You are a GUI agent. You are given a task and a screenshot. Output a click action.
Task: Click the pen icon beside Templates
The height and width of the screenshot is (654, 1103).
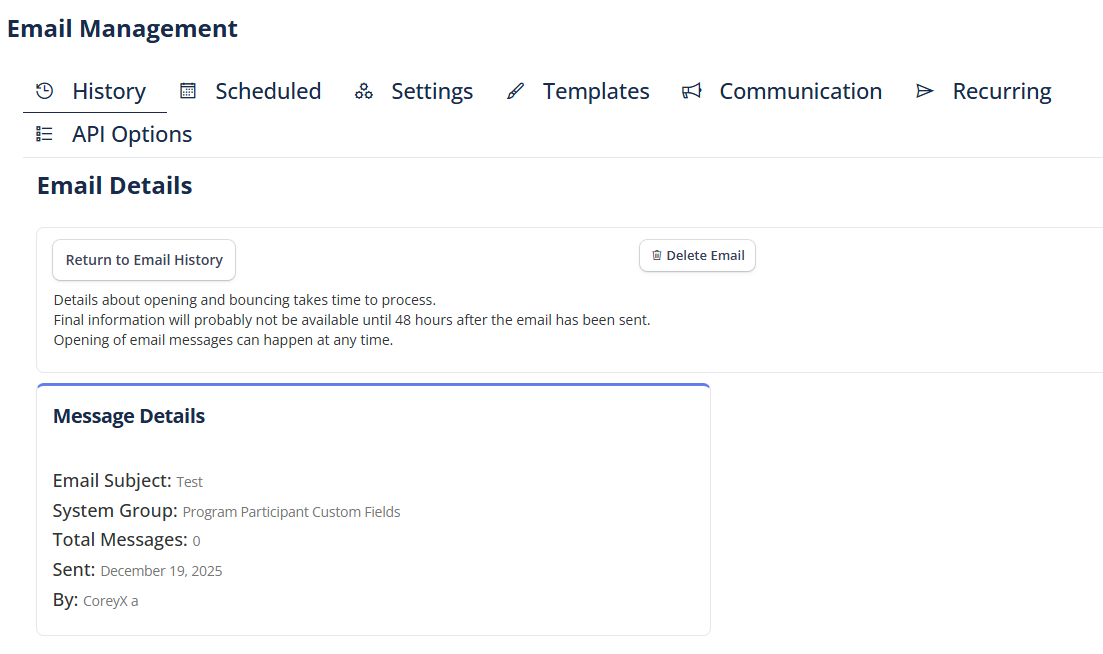click(x=515, y=91)
